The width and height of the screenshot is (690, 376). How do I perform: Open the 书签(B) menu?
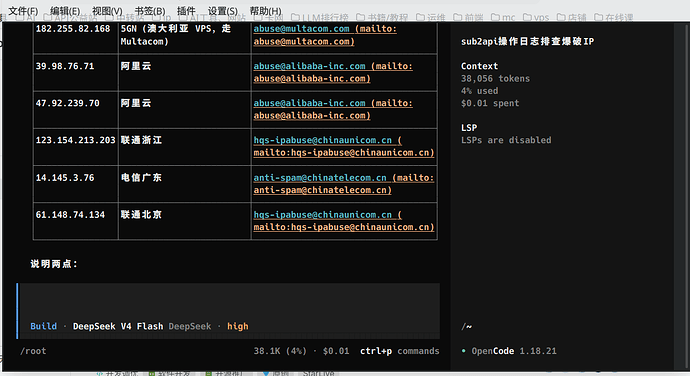tap(150, 11)
